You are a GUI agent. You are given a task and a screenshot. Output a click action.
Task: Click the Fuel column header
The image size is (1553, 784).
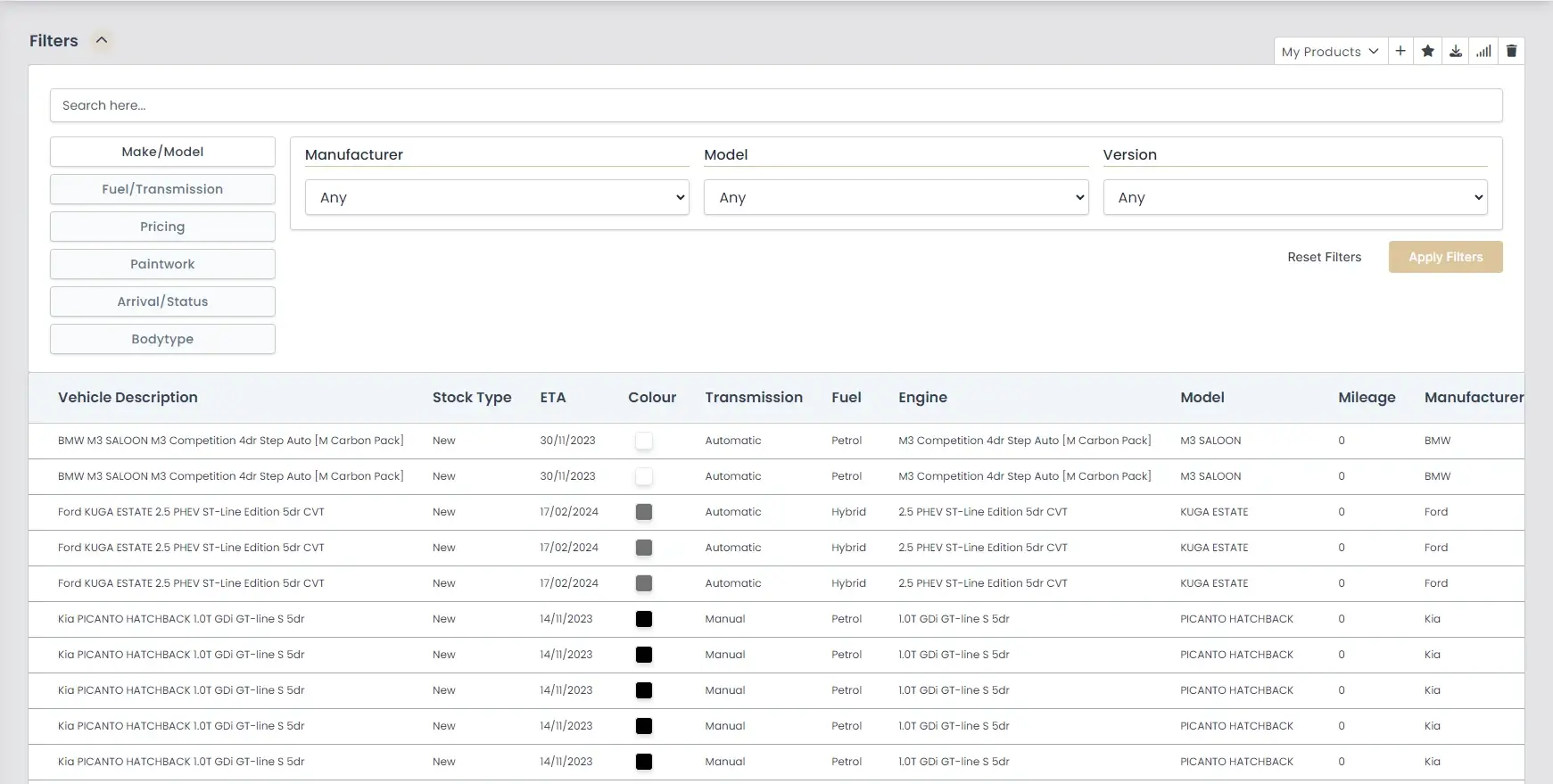(847, 397)
